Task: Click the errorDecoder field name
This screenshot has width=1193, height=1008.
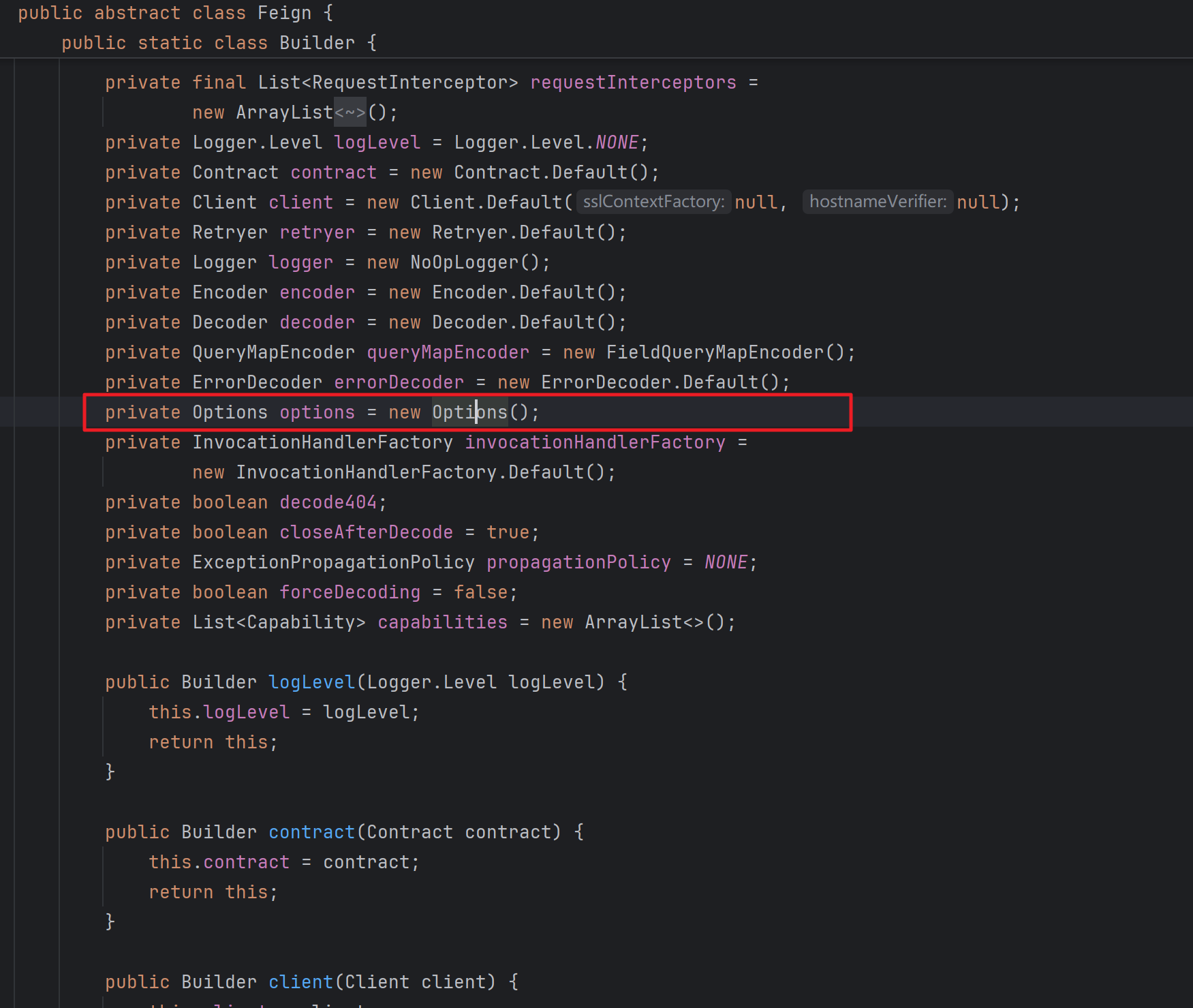Action: tap(399, 382)
